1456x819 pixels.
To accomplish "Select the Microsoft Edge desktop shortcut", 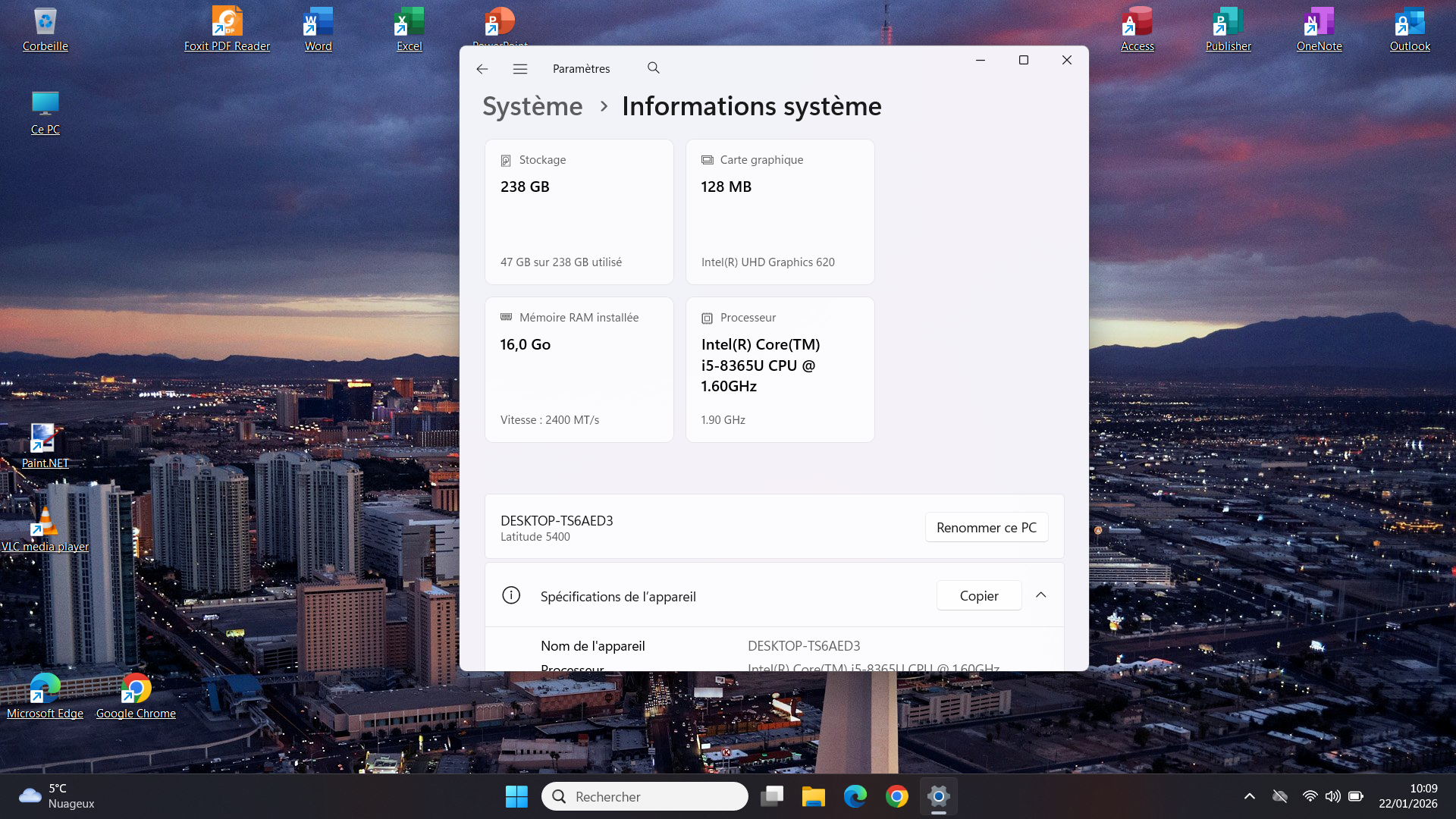I will click(x=45, y=698).
